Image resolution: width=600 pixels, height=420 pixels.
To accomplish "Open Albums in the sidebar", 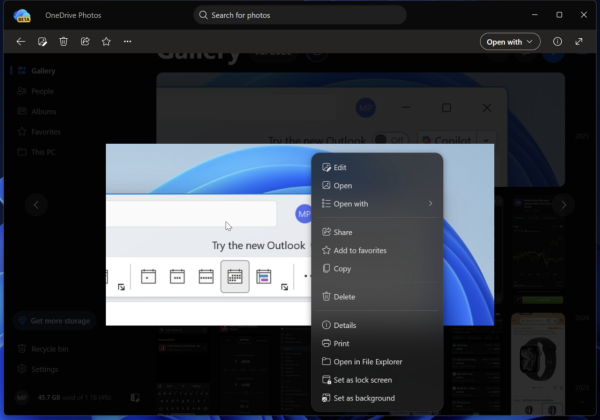I will coord(37,111).
